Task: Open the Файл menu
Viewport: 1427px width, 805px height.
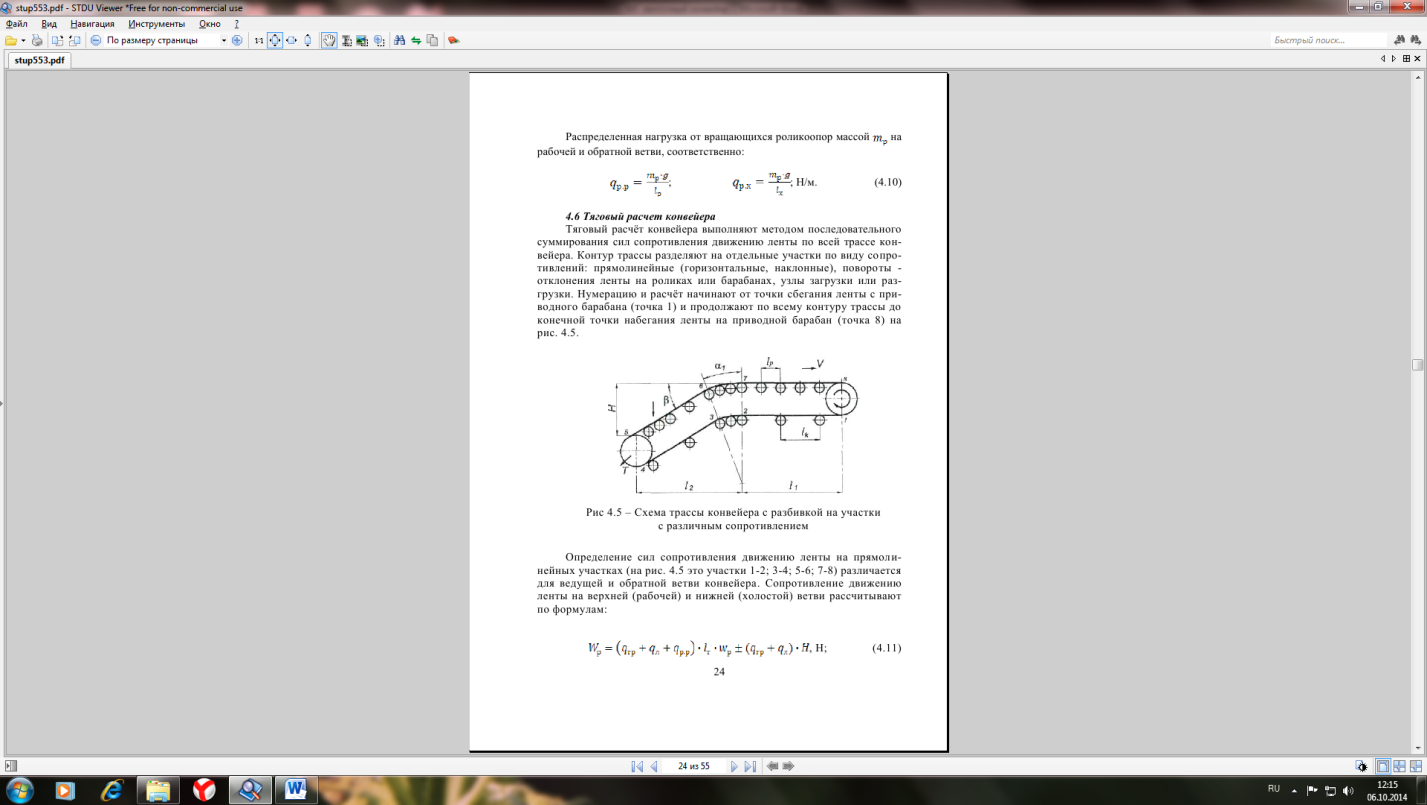Action: pos(16,23)
